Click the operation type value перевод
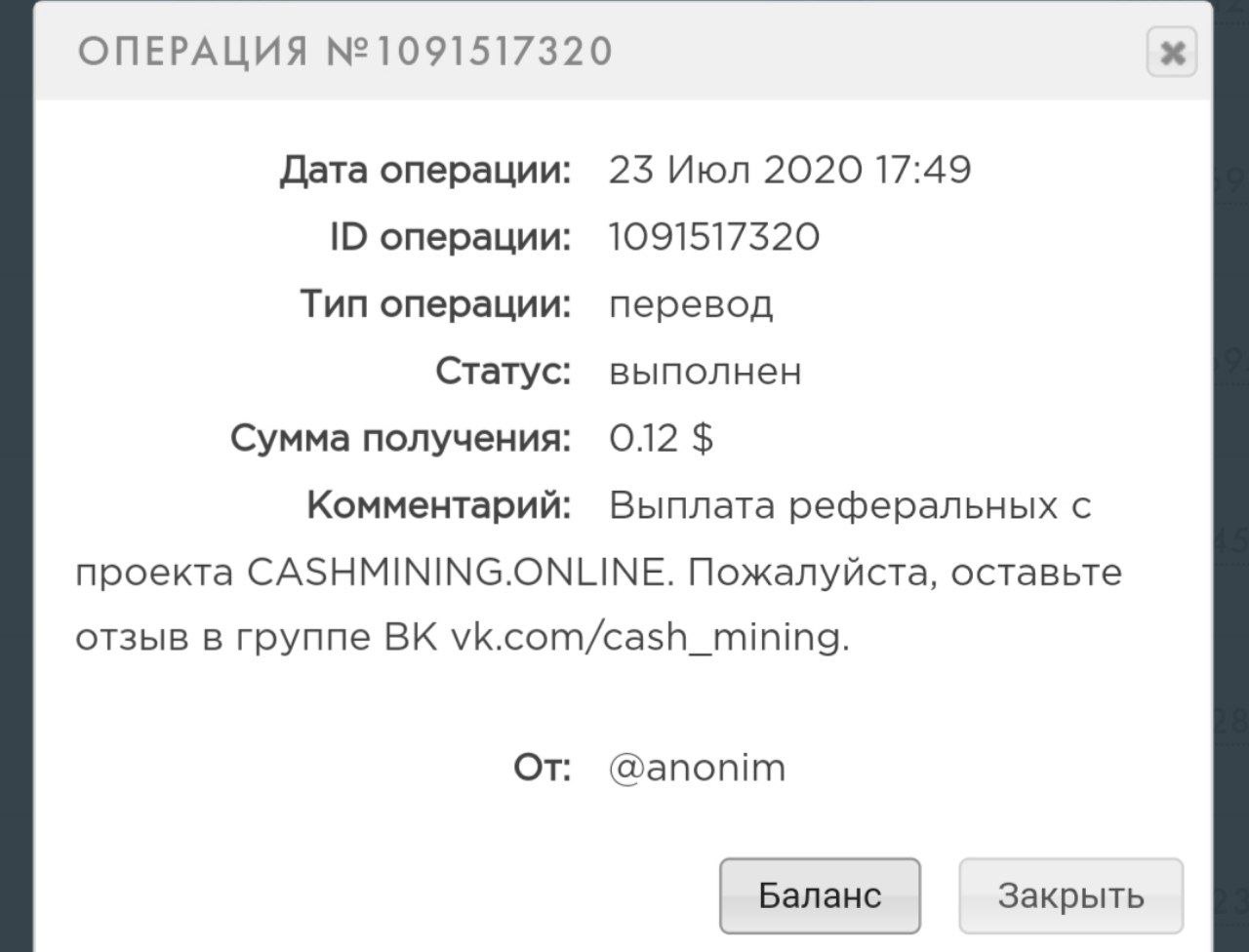The height and width of the screenshot is (952, 1249). (x=691, y=305)
